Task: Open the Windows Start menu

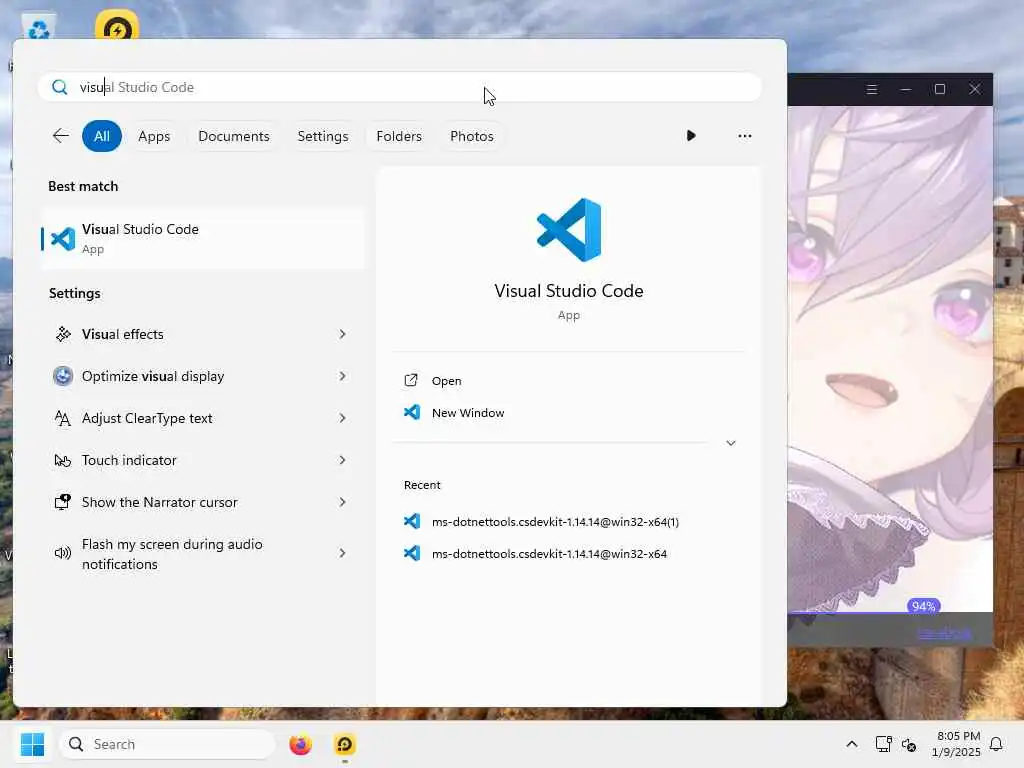Action: point(32,744)
